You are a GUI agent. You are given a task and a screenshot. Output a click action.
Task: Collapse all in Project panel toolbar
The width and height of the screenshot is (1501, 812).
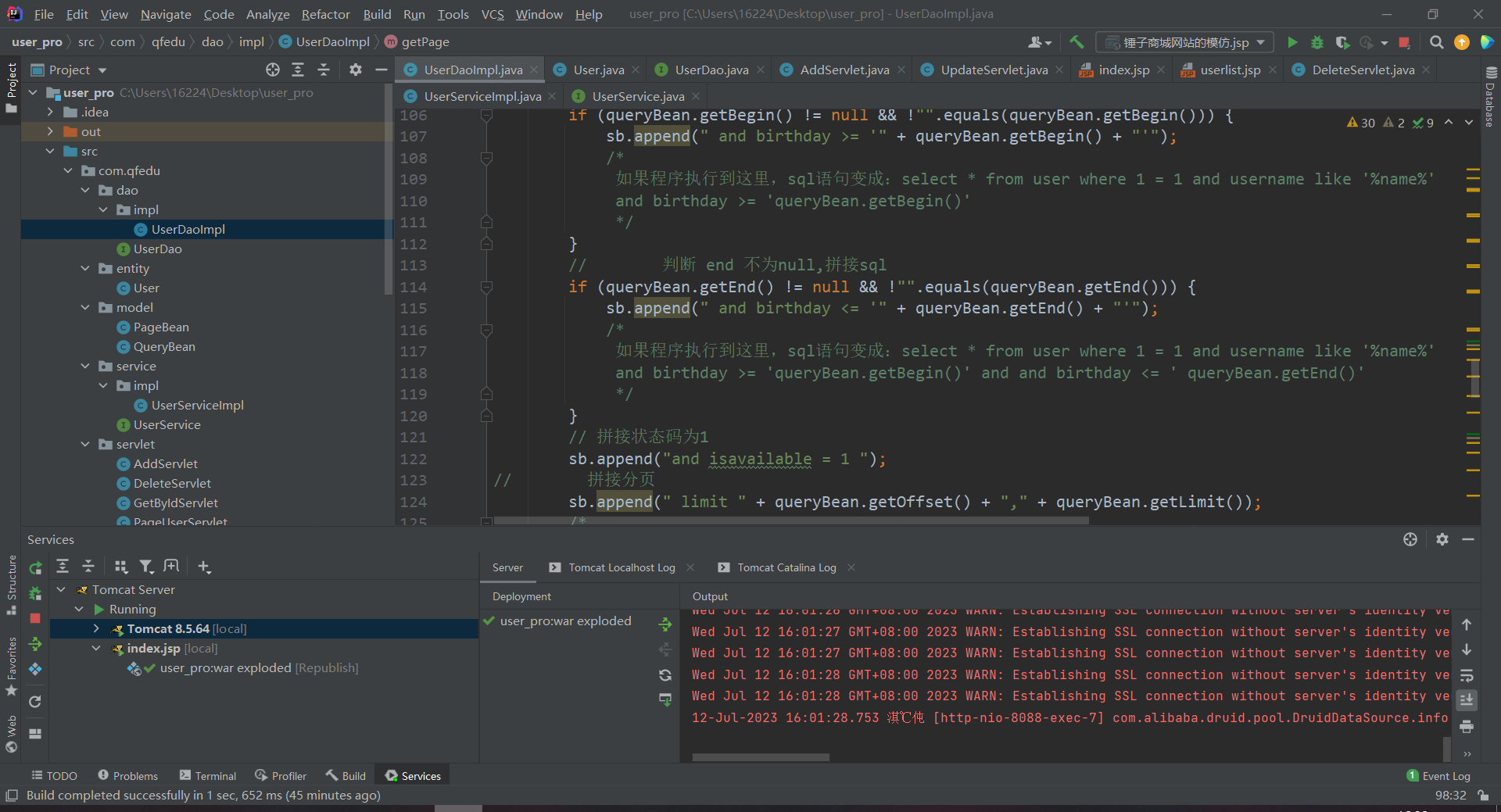[x=324, y=70]
